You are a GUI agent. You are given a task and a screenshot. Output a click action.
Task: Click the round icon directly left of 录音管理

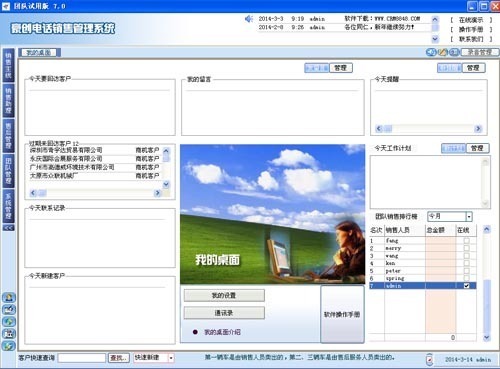454,52
